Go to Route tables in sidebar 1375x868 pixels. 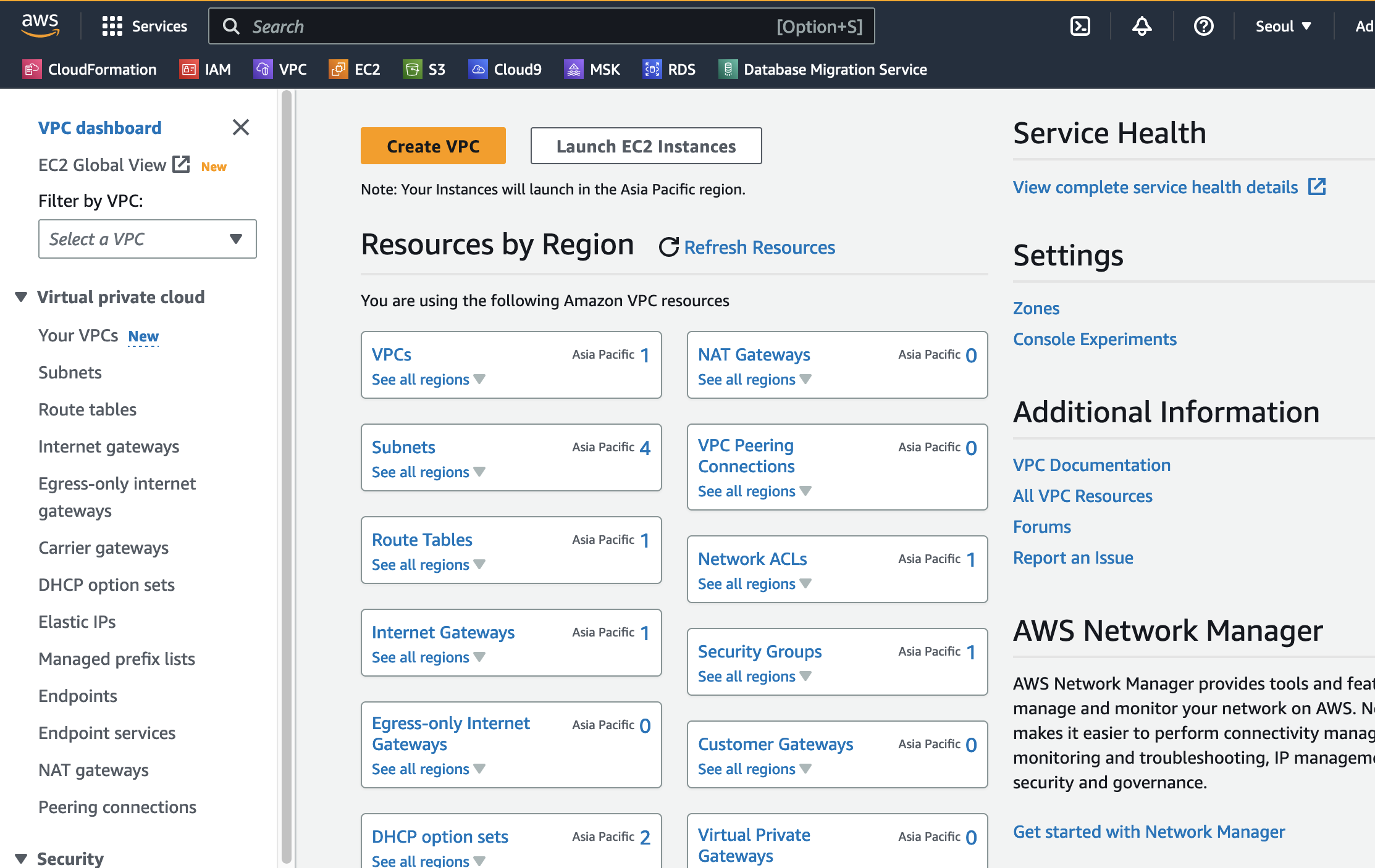click(87, 409)
